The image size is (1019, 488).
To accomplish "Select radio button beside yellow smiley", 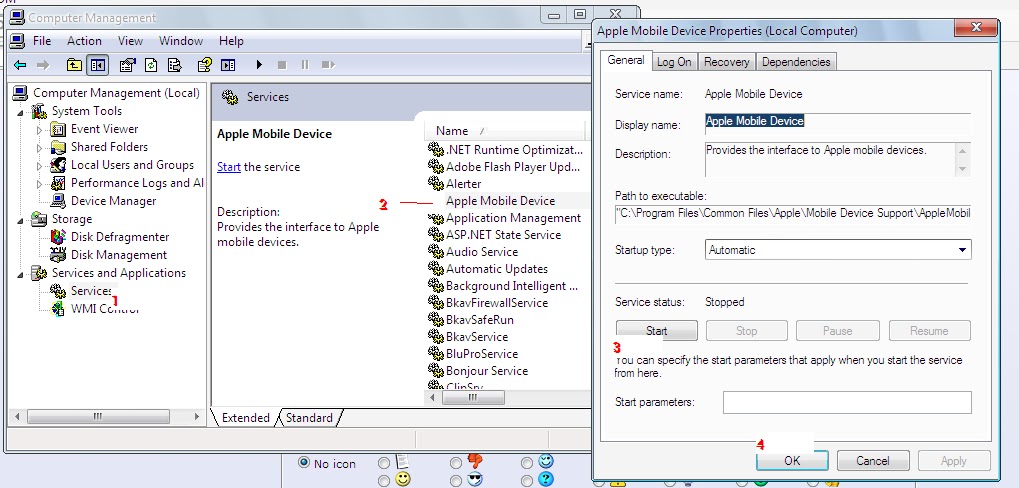I will pyautogui.click(x=384, y=481).
